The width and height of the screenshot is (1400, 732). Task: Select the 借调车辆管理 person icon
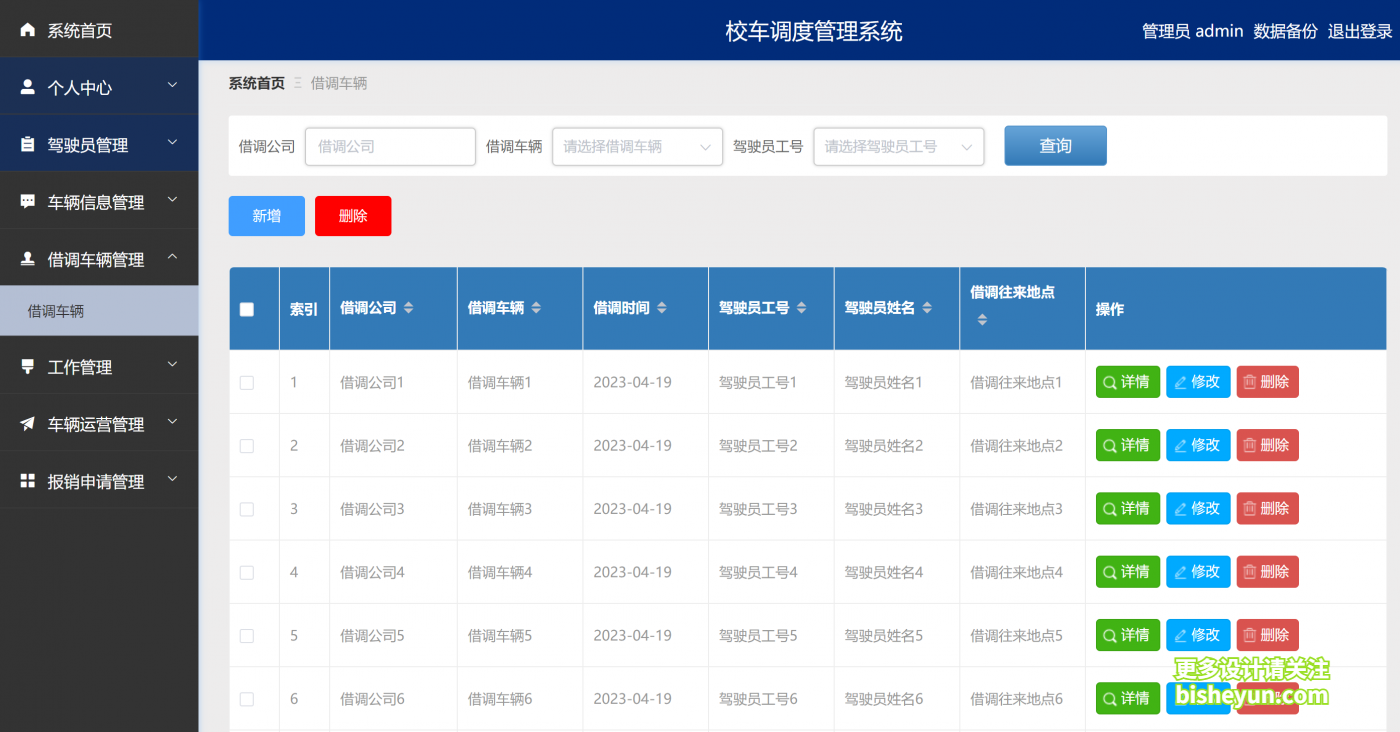[27, 258]
